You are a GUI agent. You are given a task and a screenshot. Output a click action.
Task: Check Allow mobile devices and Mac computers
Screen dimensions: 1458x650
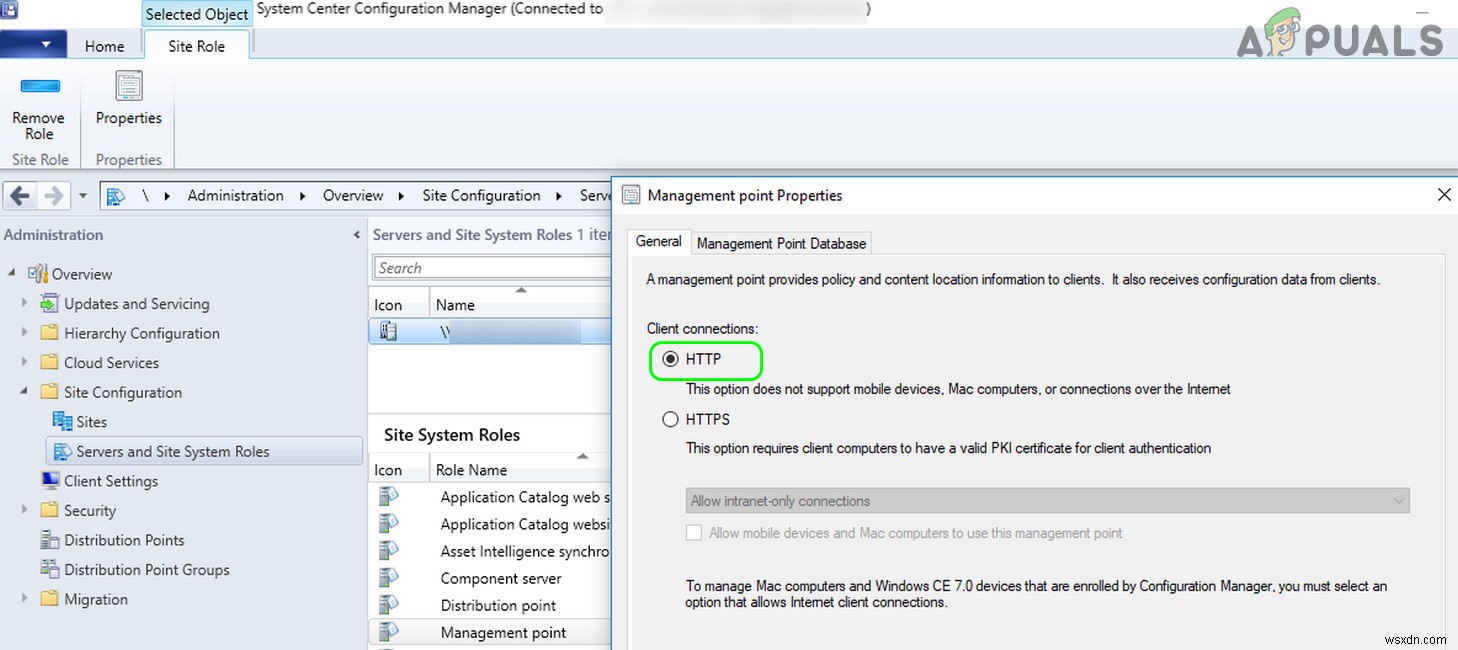[x=694, y=533]
